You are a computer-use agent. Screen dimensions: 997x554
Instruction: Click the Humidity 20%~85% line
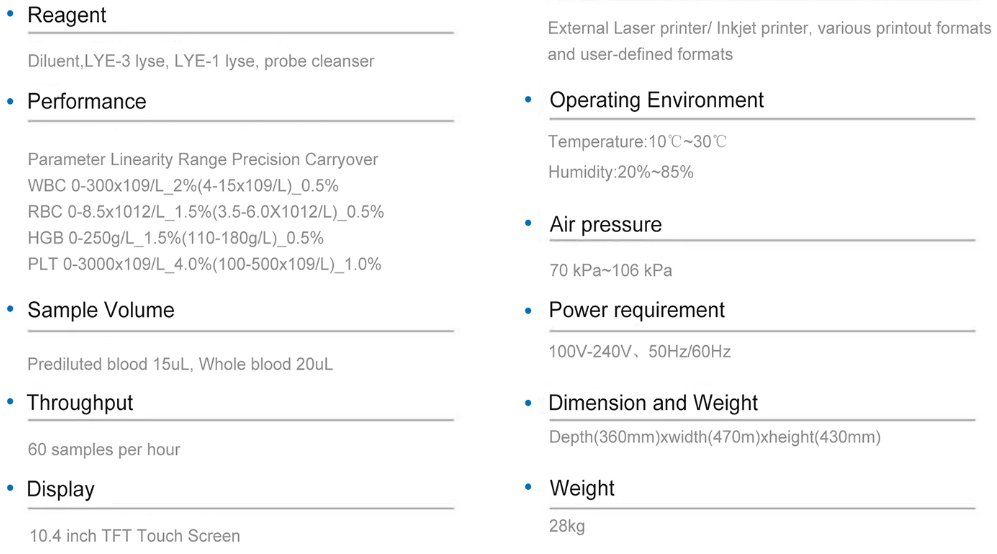(621, 172)
